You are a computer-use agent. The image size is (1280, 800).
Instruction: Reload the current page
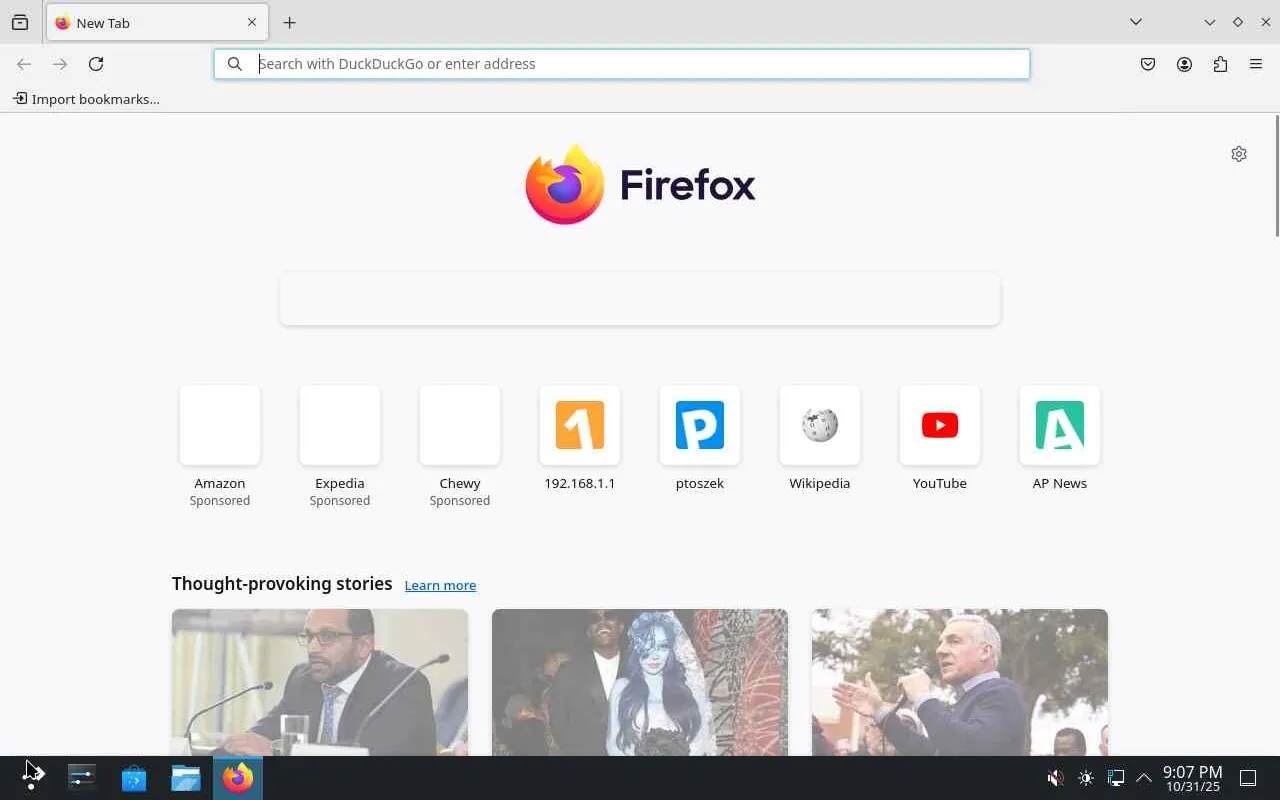(96, 64)
